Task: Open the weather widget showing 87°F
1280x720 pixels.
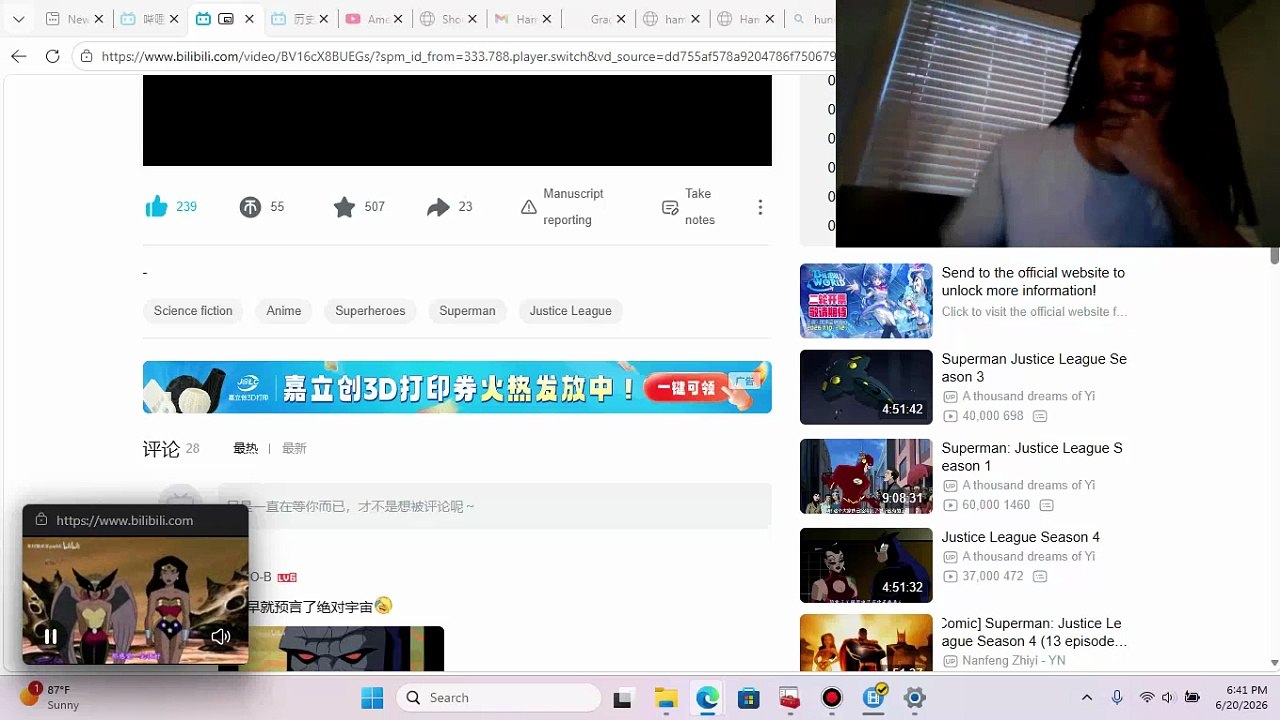Action: tap(50, 698)
